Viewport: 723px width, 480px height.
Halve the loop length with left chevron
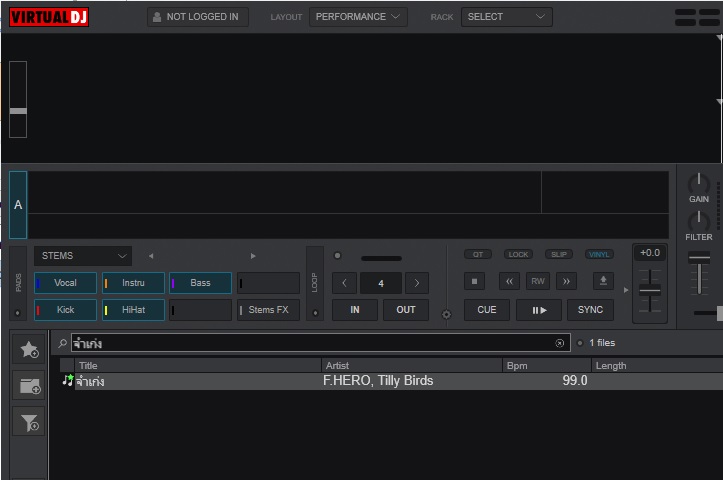[x=344, y=283]
